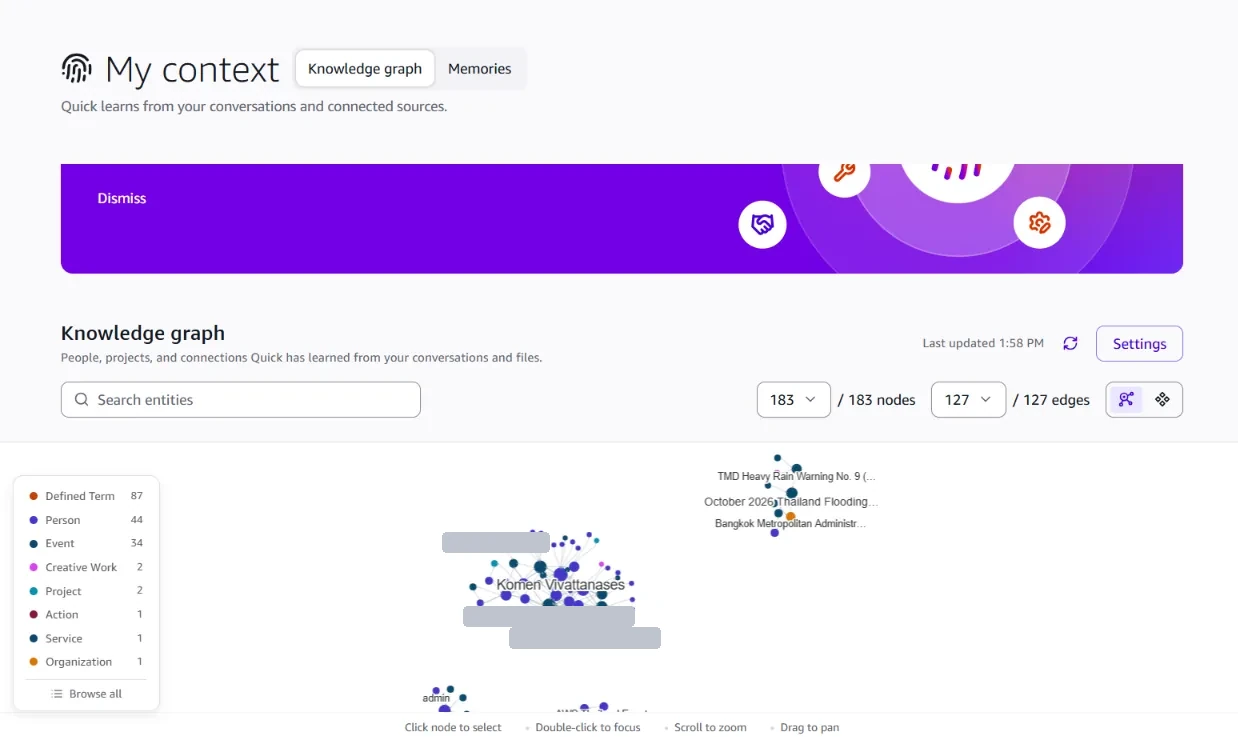Refresh the knowledge graph data
The height and width of the screenshot is (737, 1238).
tap(1070, 343)
